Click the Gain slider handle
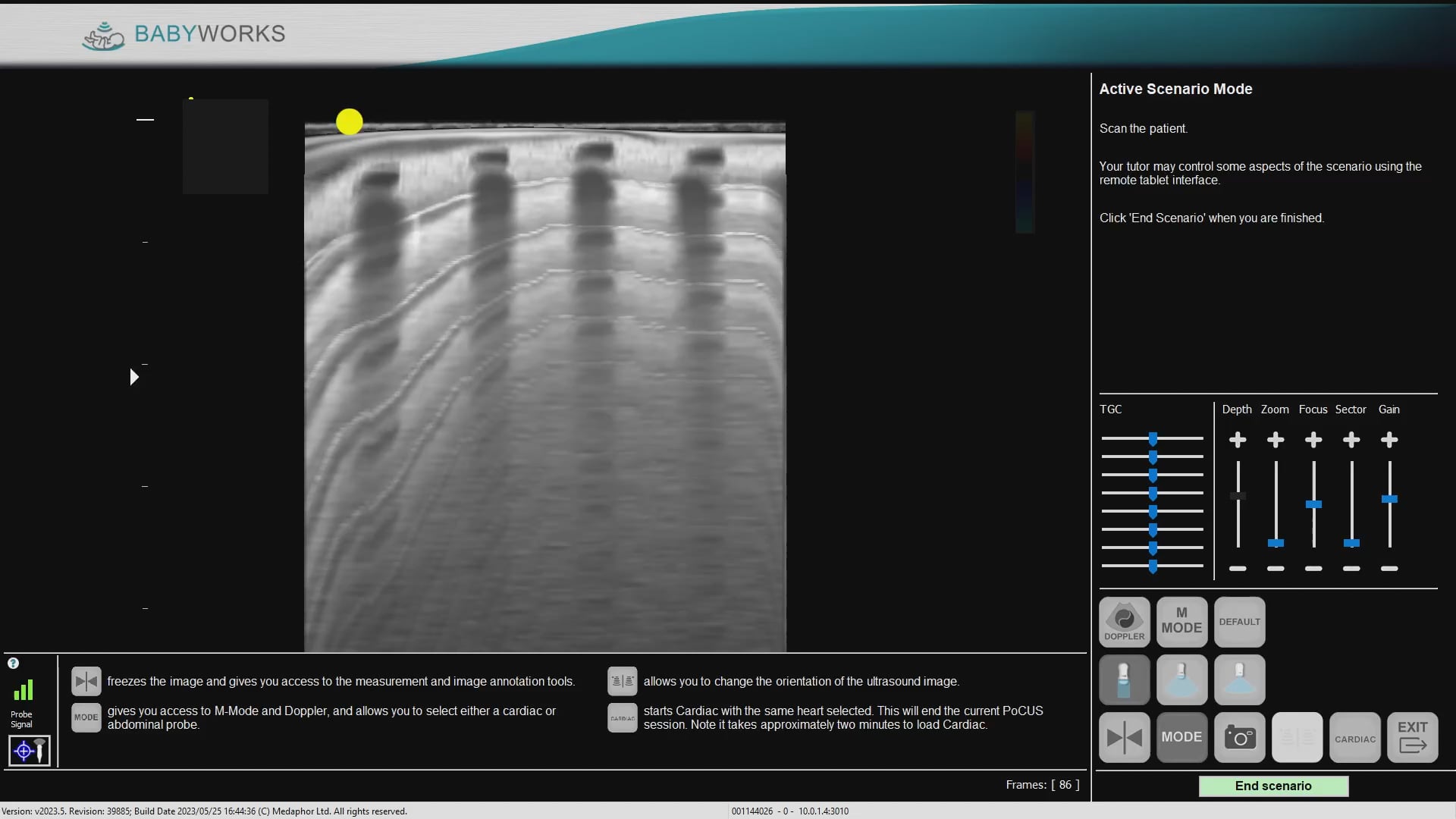 pos(1389,499)
